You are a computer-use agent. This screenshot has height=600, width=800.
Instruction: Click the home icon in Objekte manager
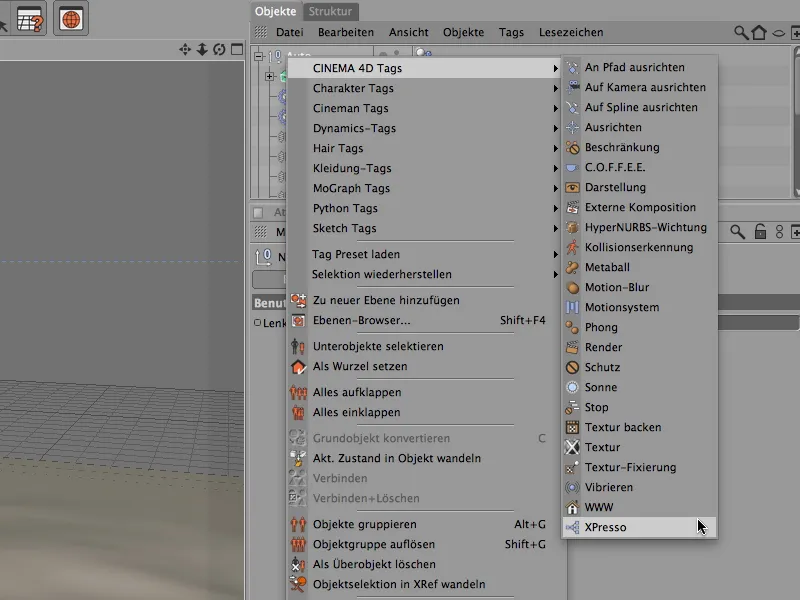point(759,33)
